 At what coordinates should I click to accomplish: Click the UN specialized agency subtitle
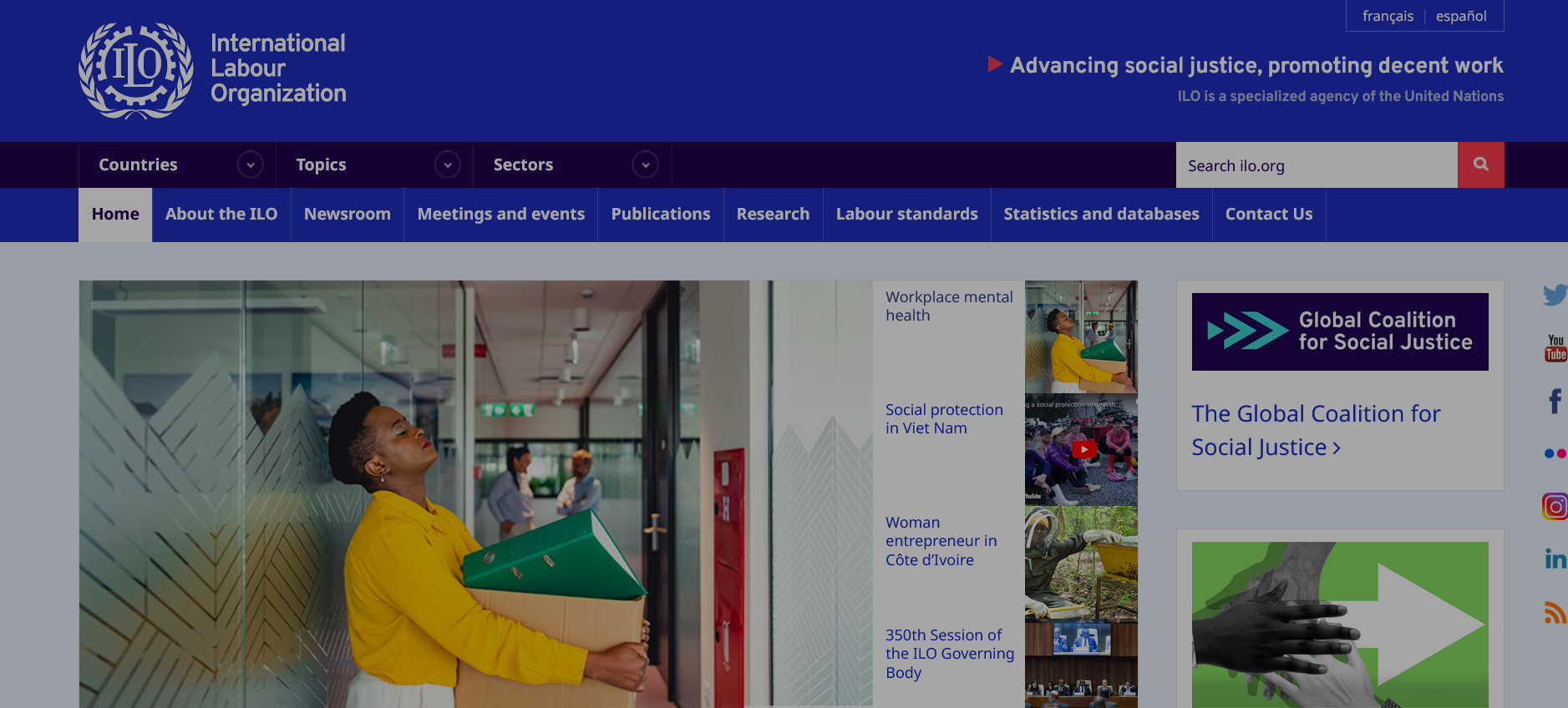tap(1341, 96)
